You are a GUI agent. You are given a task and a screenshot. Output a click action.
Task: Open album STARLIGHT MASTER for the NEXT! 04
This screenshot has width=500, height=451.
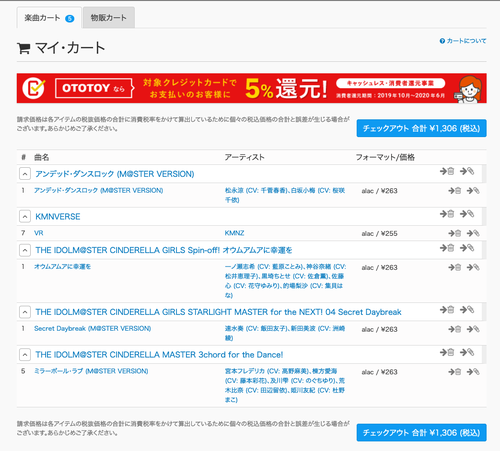tap(218, 312)
